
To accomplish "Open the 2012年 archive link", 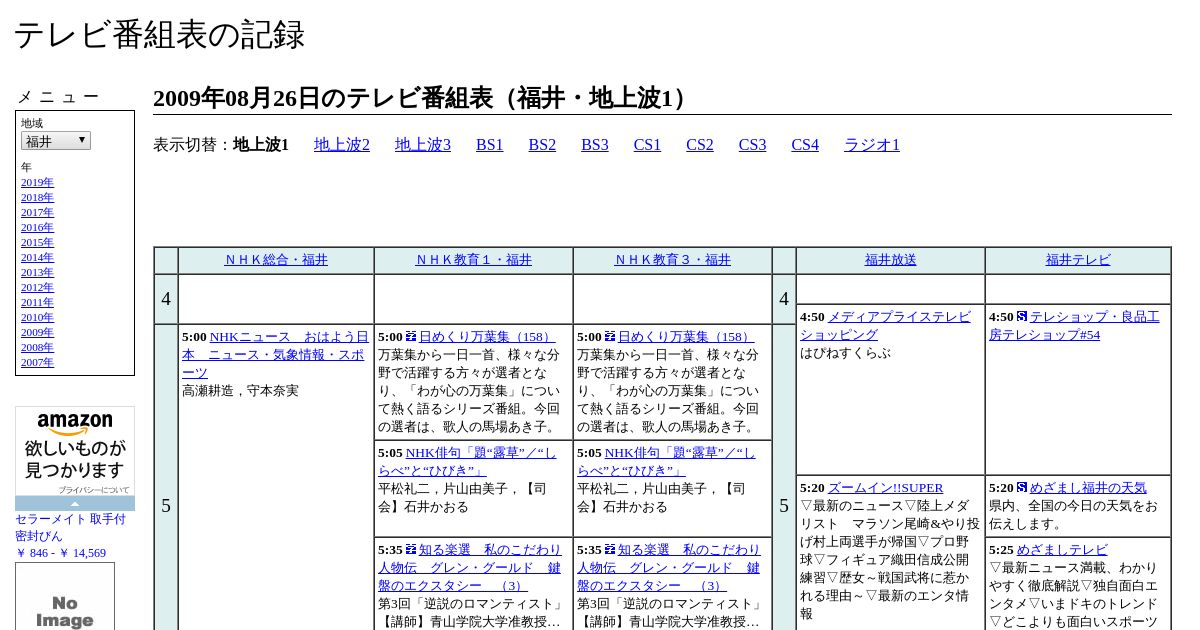I will (x=37, y=287).
